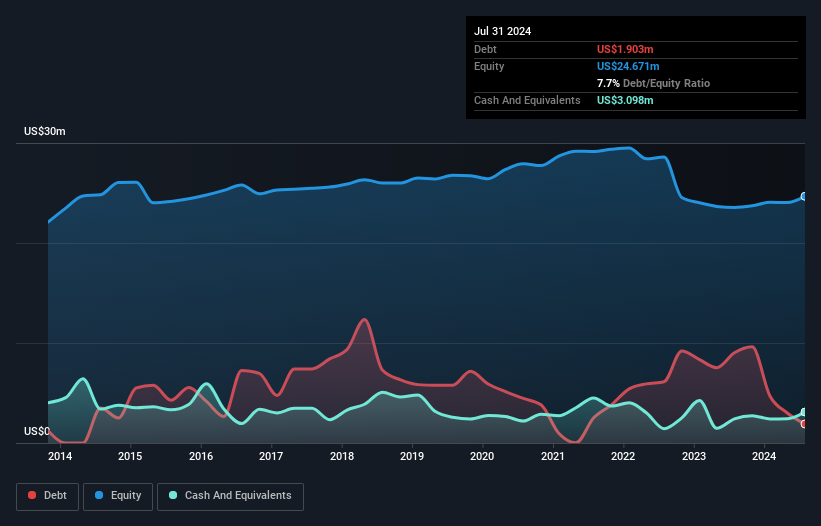The height and width of the screenshot is (526, 821).
Task: Select the 2020 x-axis year label
Action: [482, 457]
